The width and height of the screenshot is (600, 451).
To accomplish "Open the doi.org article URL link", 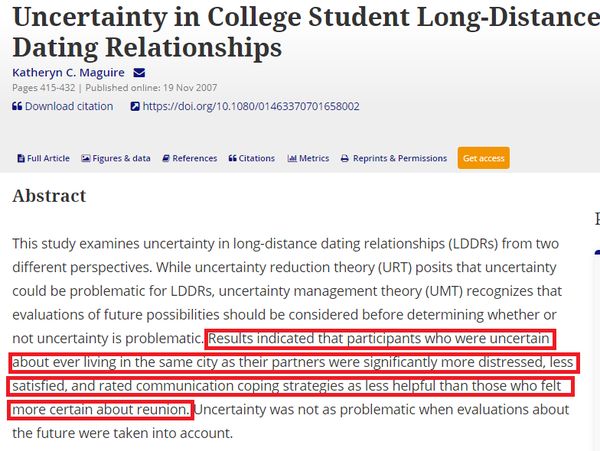I will (x=251, y=106).
